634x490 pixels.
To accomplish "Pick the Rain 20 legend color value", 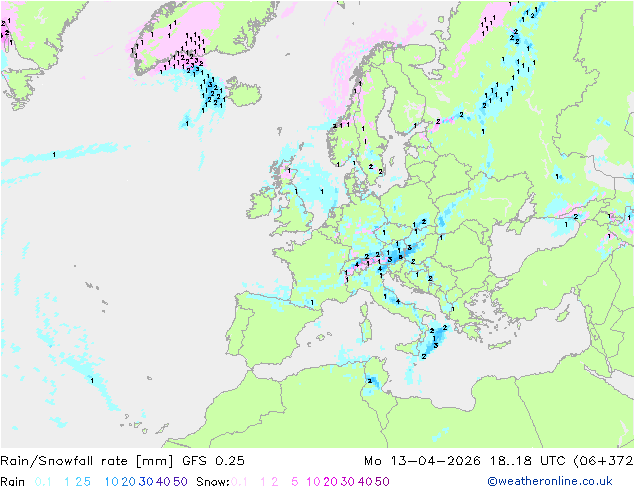I will point(129,482).
